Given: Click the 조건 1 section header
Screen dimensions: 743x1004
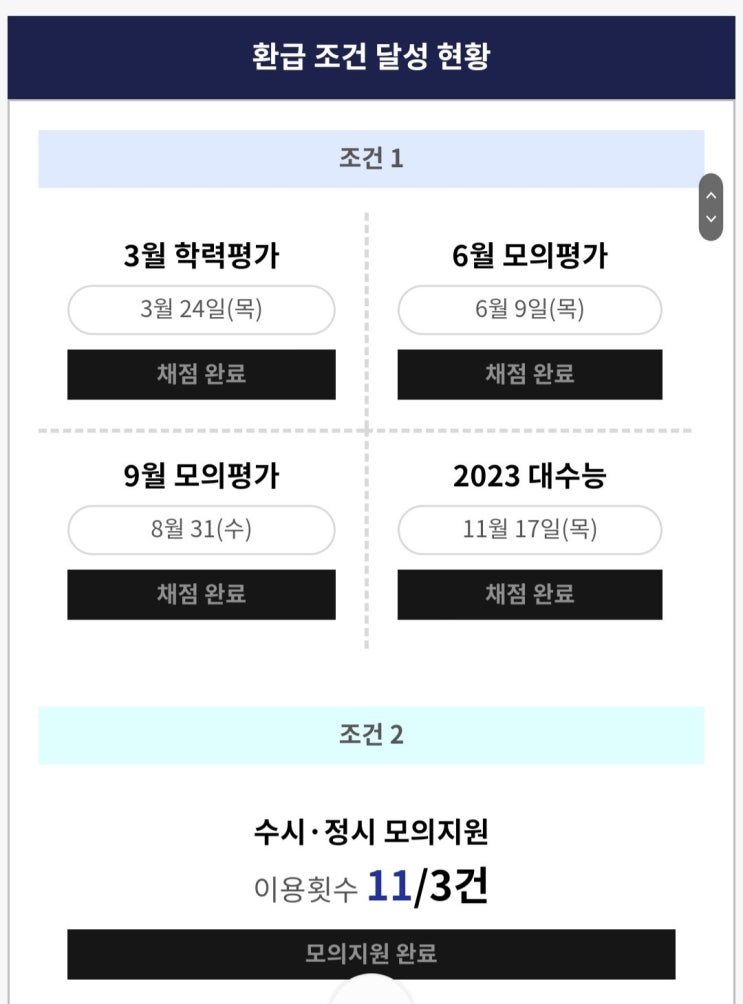Looking at the screenshot, I should click(x=371, y=159).
